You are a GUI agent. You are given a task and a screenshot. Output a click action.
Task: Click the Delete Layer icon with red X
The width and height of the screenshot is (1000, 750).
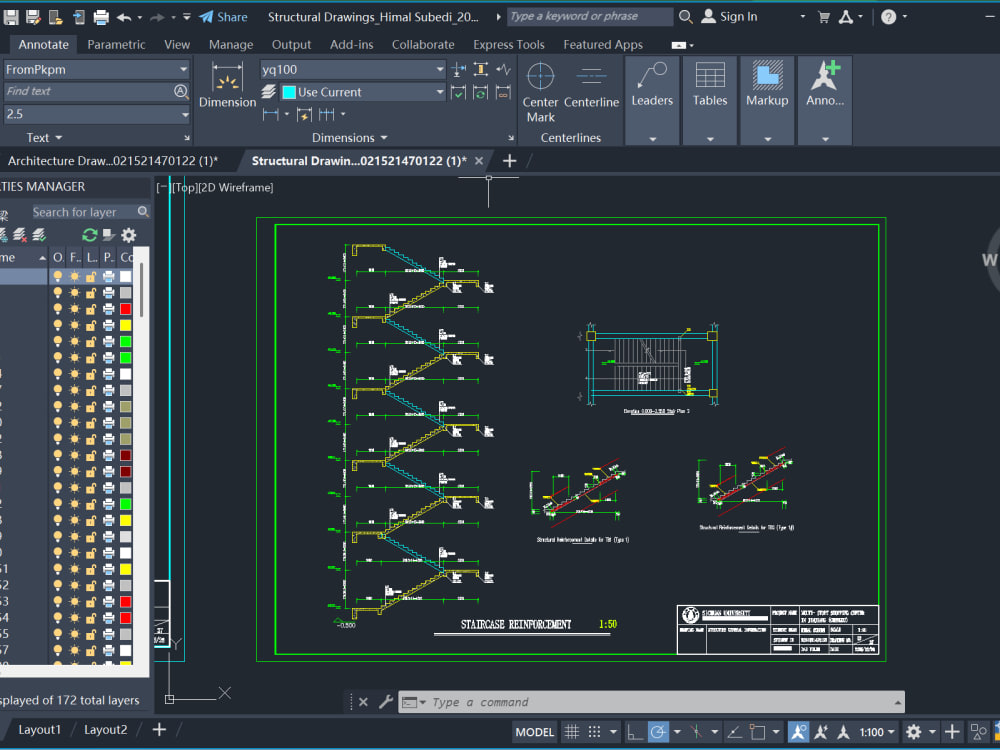coord(20,235)
